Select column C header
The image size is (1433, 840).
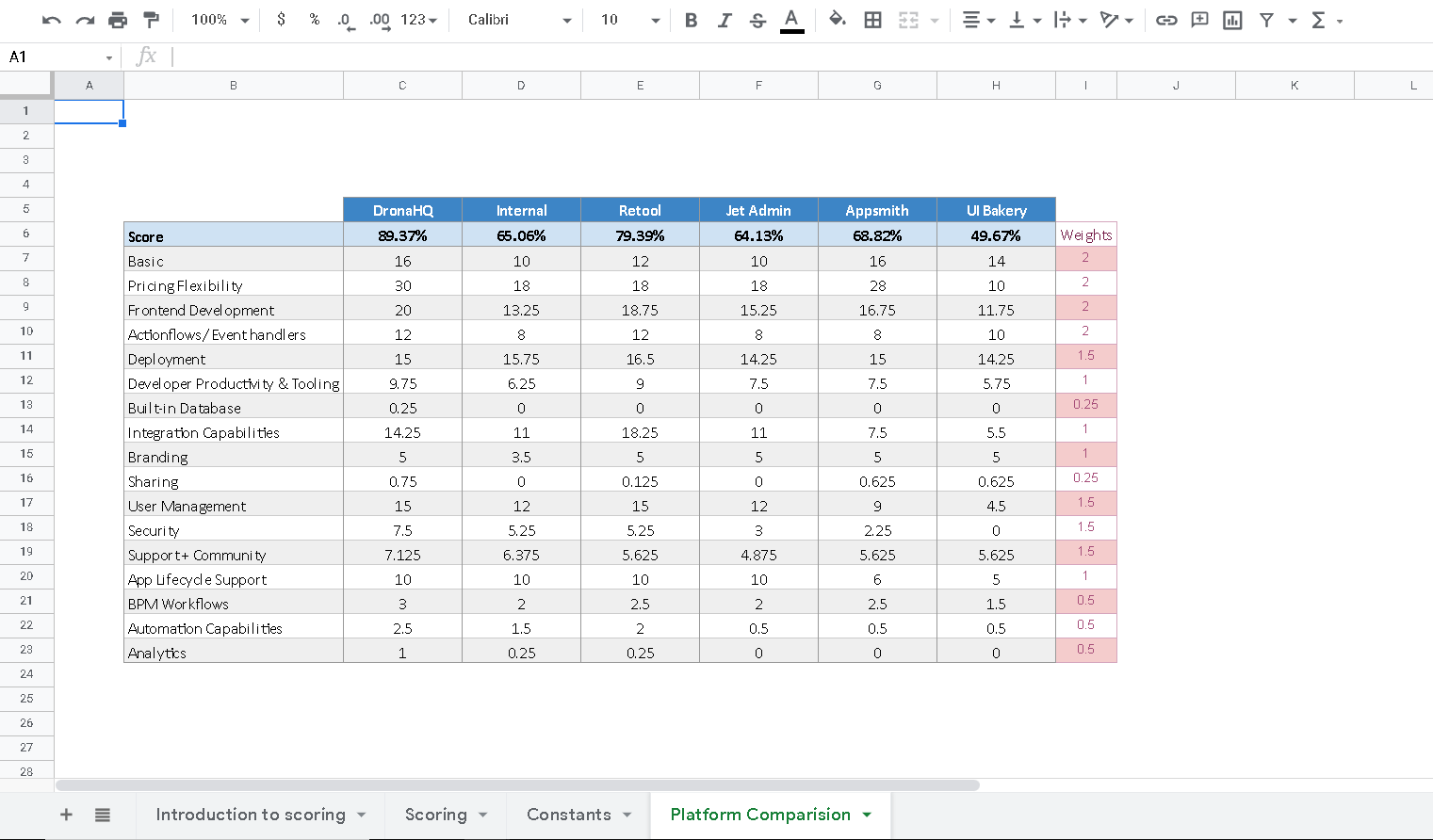tap(402, 86)
